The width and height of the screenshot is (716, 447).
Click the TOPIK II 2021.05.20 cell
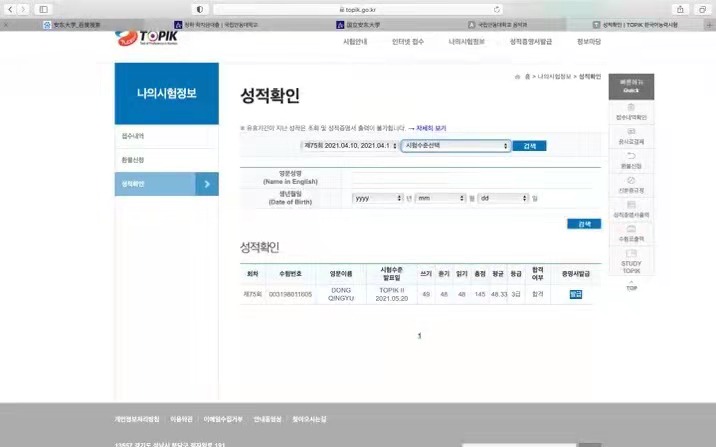tap(392, 294)
